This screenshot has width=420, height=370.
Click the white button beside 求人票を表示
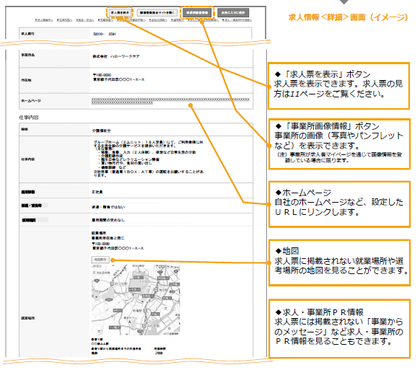click(157, 13)
